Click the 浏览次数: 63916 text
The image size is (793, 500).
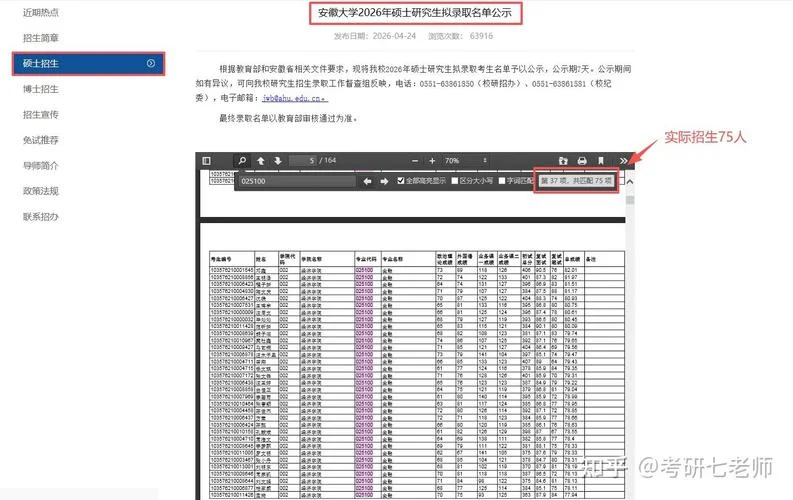coord(460,36)
